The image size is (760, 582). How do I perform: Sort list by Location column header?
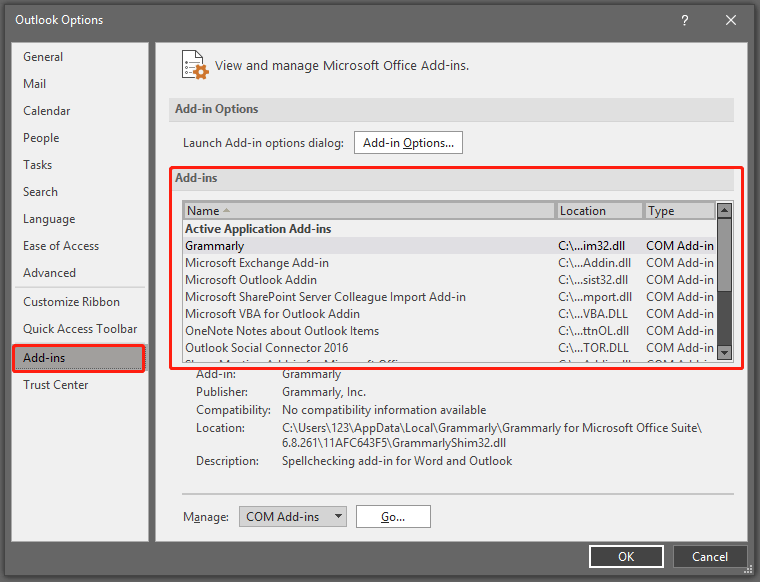(x=599, y=211)
